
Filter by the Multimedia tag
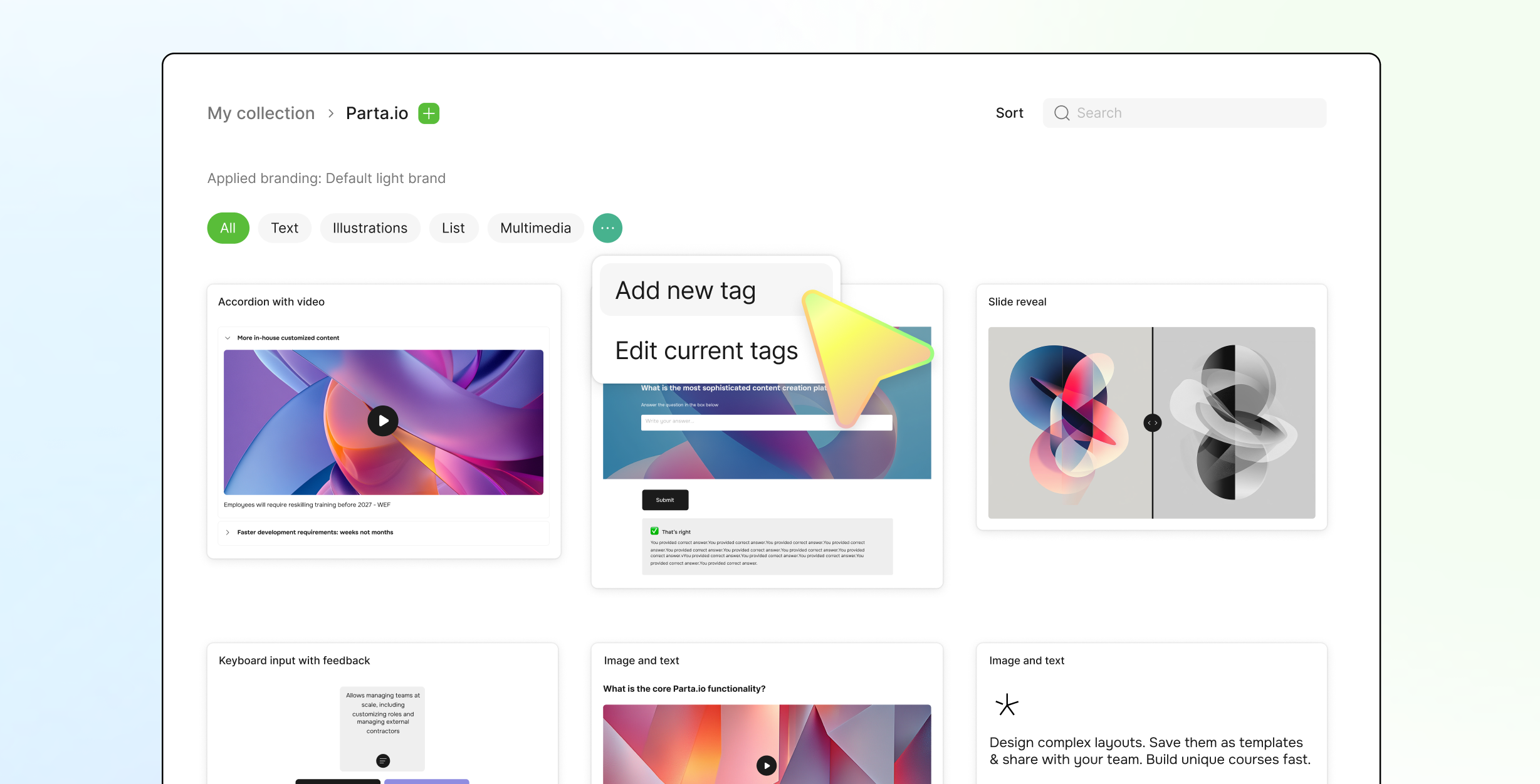coord(535,228)
